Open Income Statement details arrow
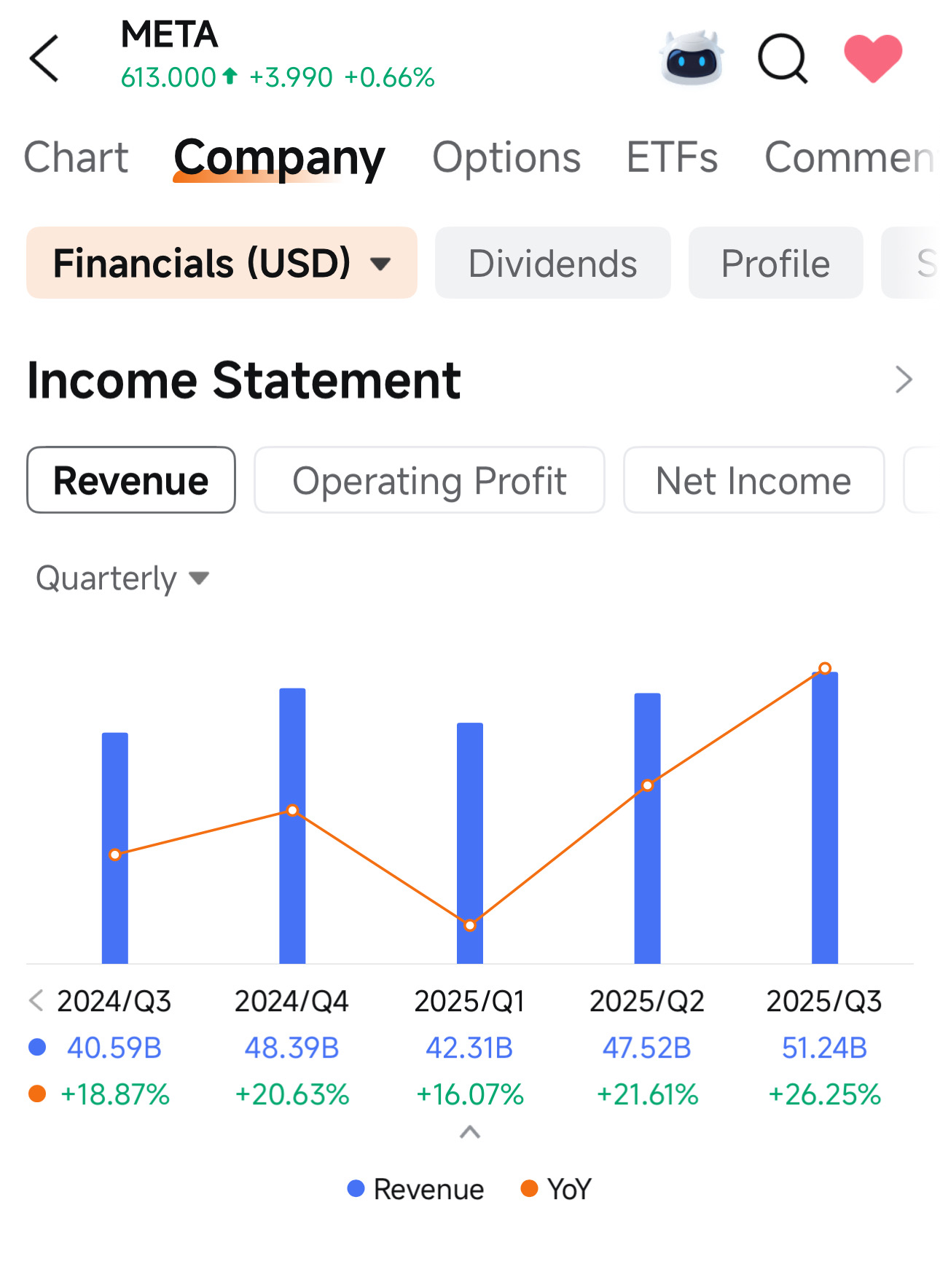 click(x=904, y=380)
